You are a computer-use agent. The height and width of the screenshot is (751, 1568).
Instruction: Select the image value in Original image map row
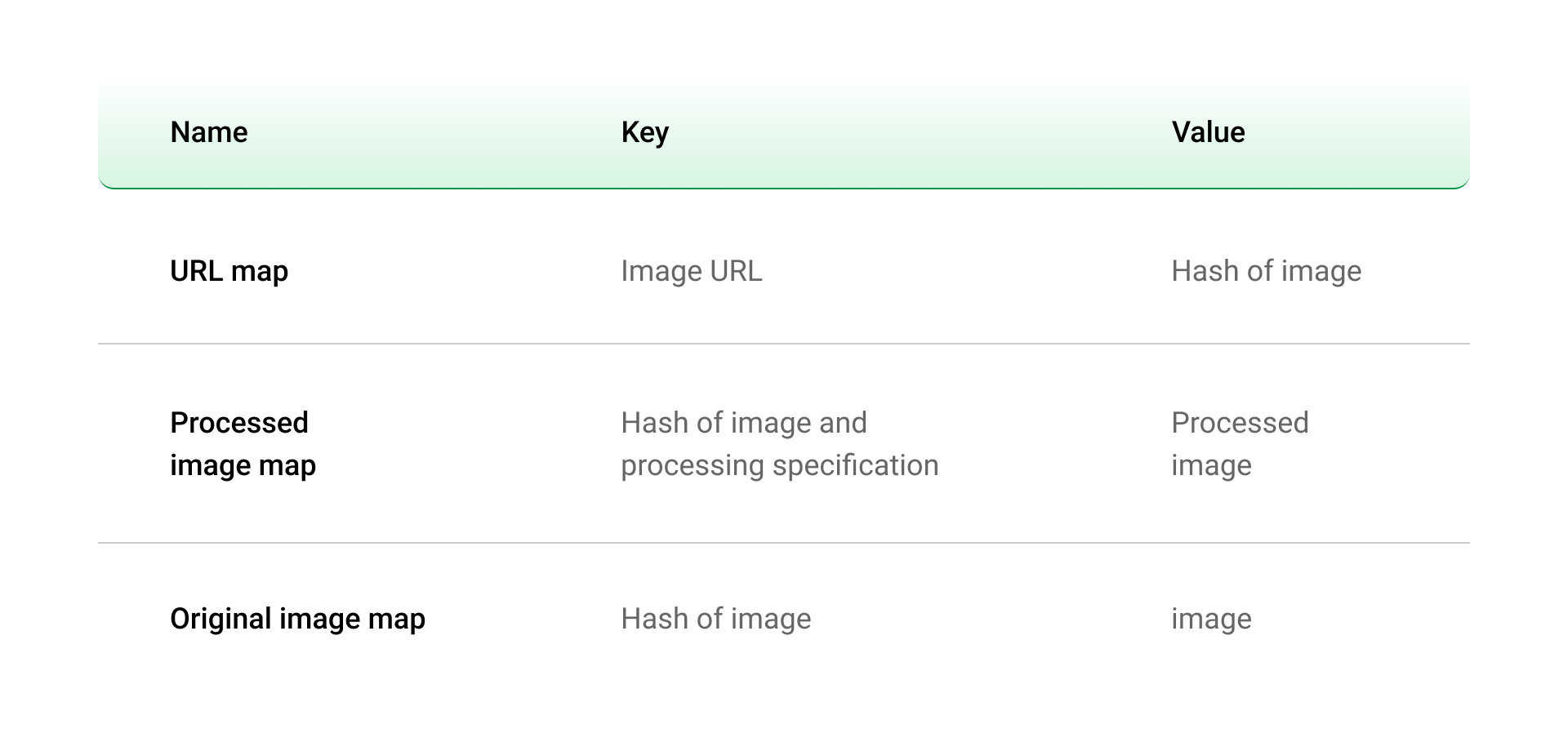[x=1211, y=619]
